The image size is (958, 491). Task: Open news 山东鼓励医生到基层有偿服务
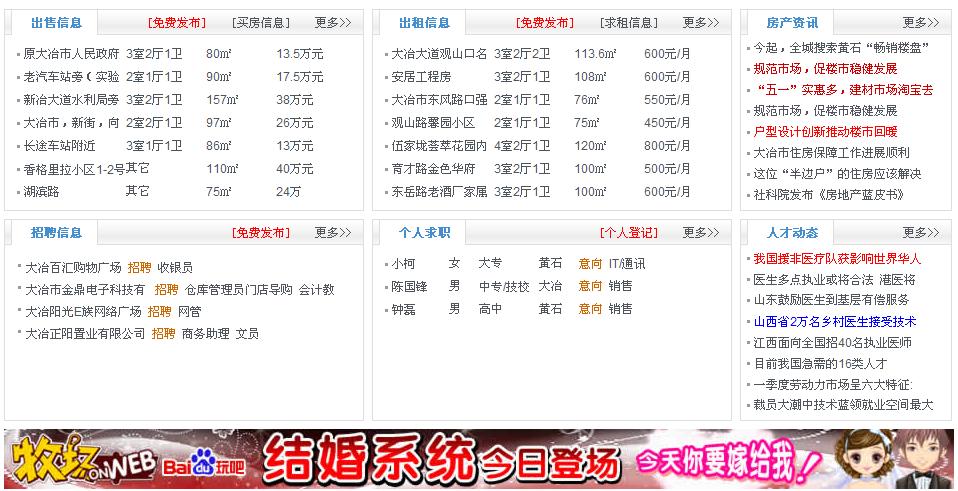pos(831,300)
